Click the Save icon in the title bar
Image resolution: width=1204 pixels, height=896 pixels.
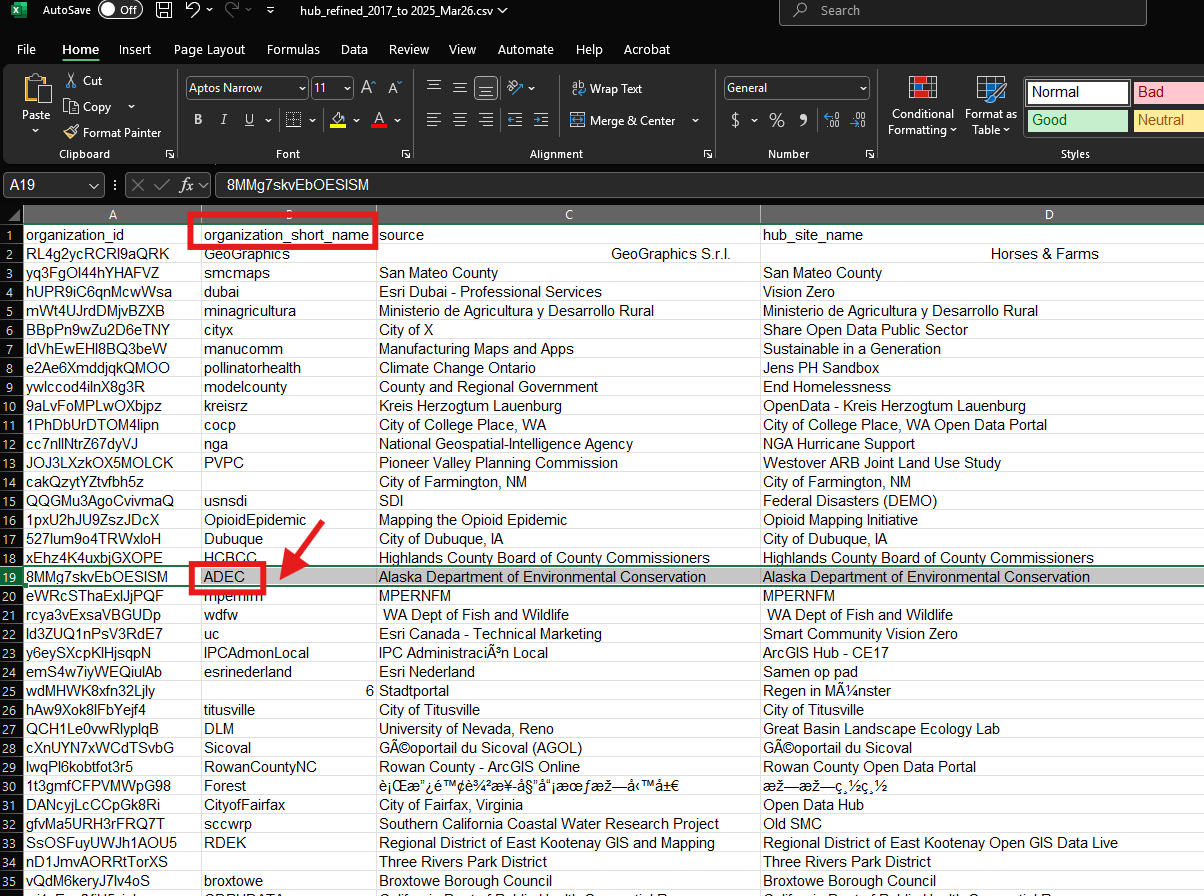click(x=164, y=10)
